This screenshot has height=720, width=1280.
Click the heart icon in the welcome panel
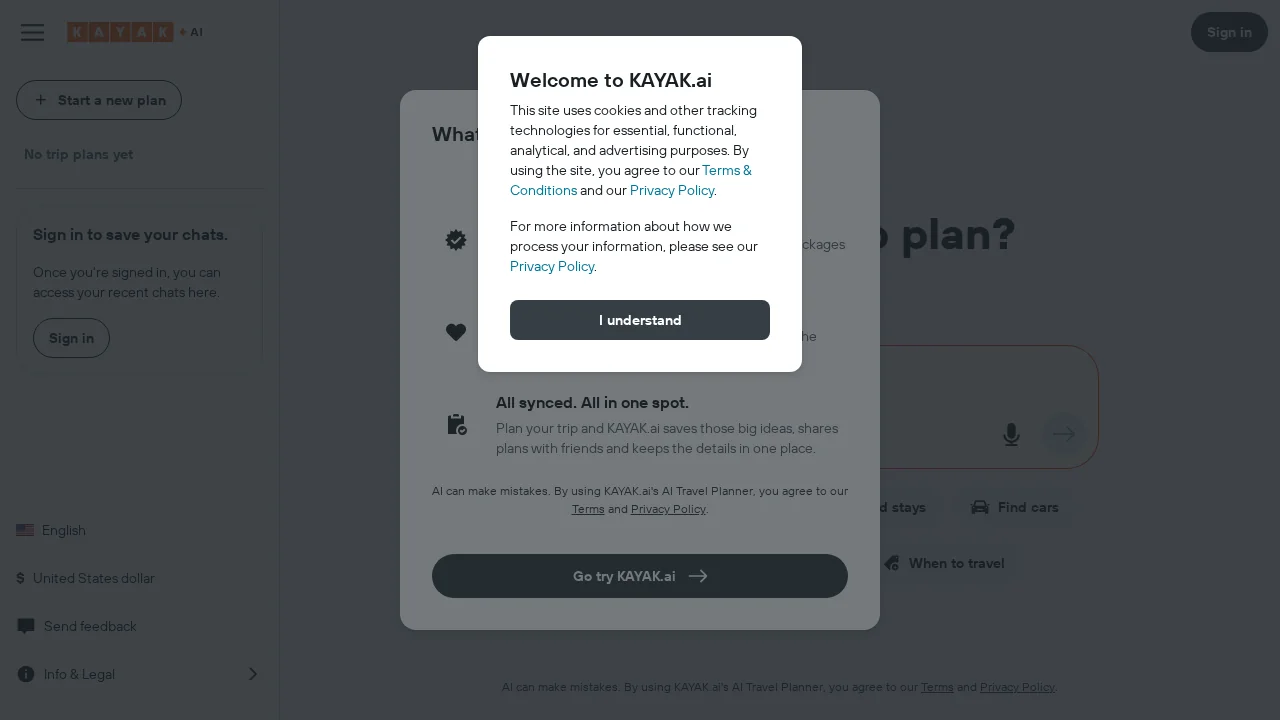point(456,332)
